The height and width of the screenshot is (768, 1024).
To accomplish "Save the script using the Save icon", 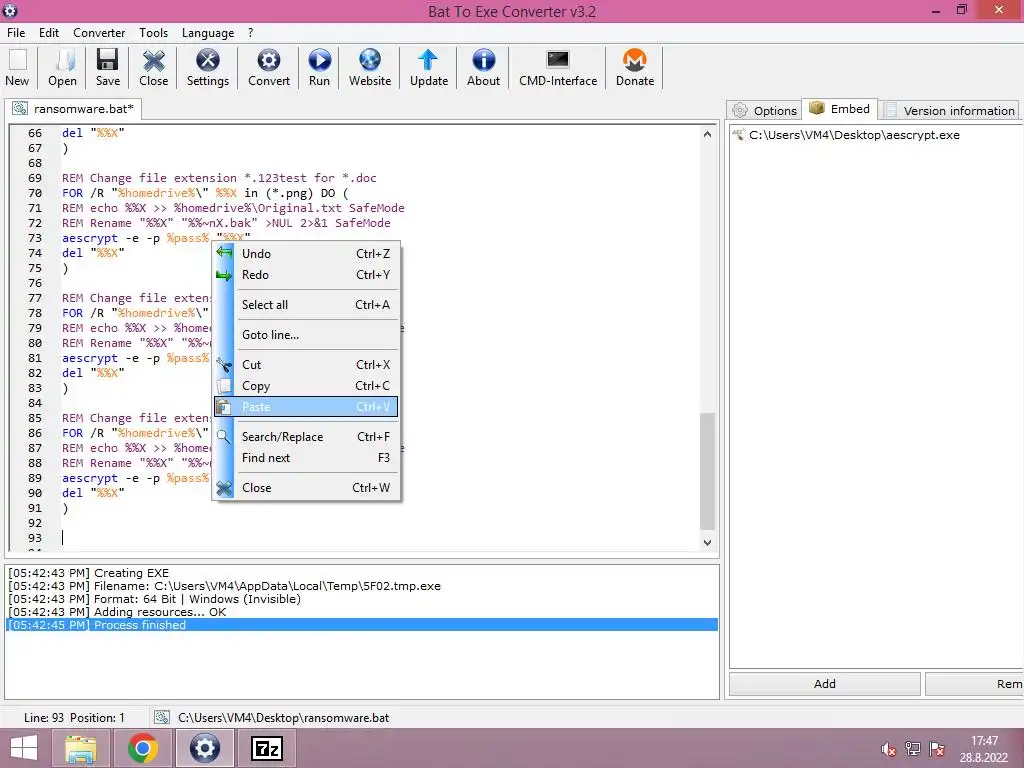I will 108,67.
